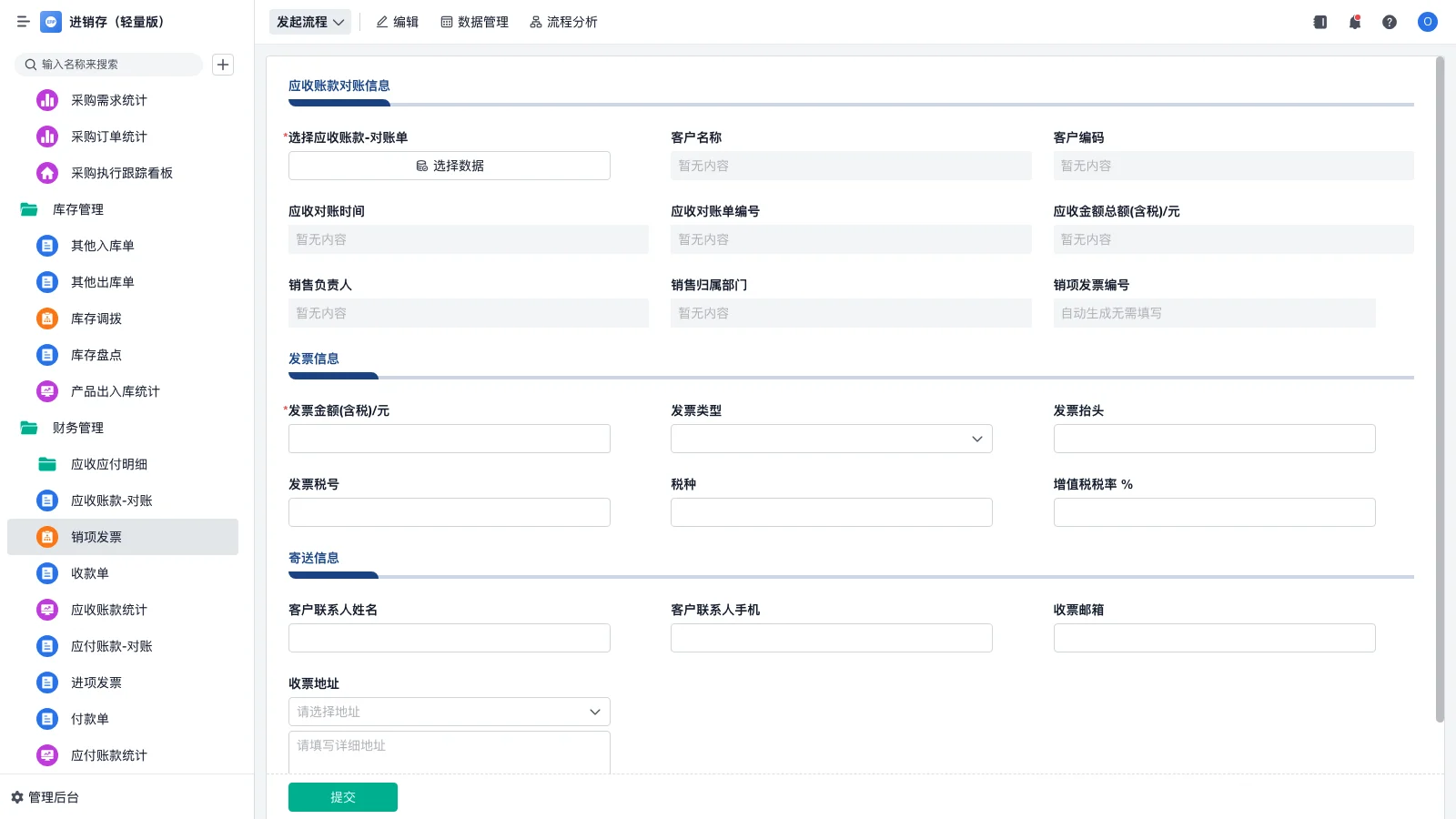Open 收款单 form icon
The width and height of the screenshot is (1456, 819).
click(x=47, y=573)
